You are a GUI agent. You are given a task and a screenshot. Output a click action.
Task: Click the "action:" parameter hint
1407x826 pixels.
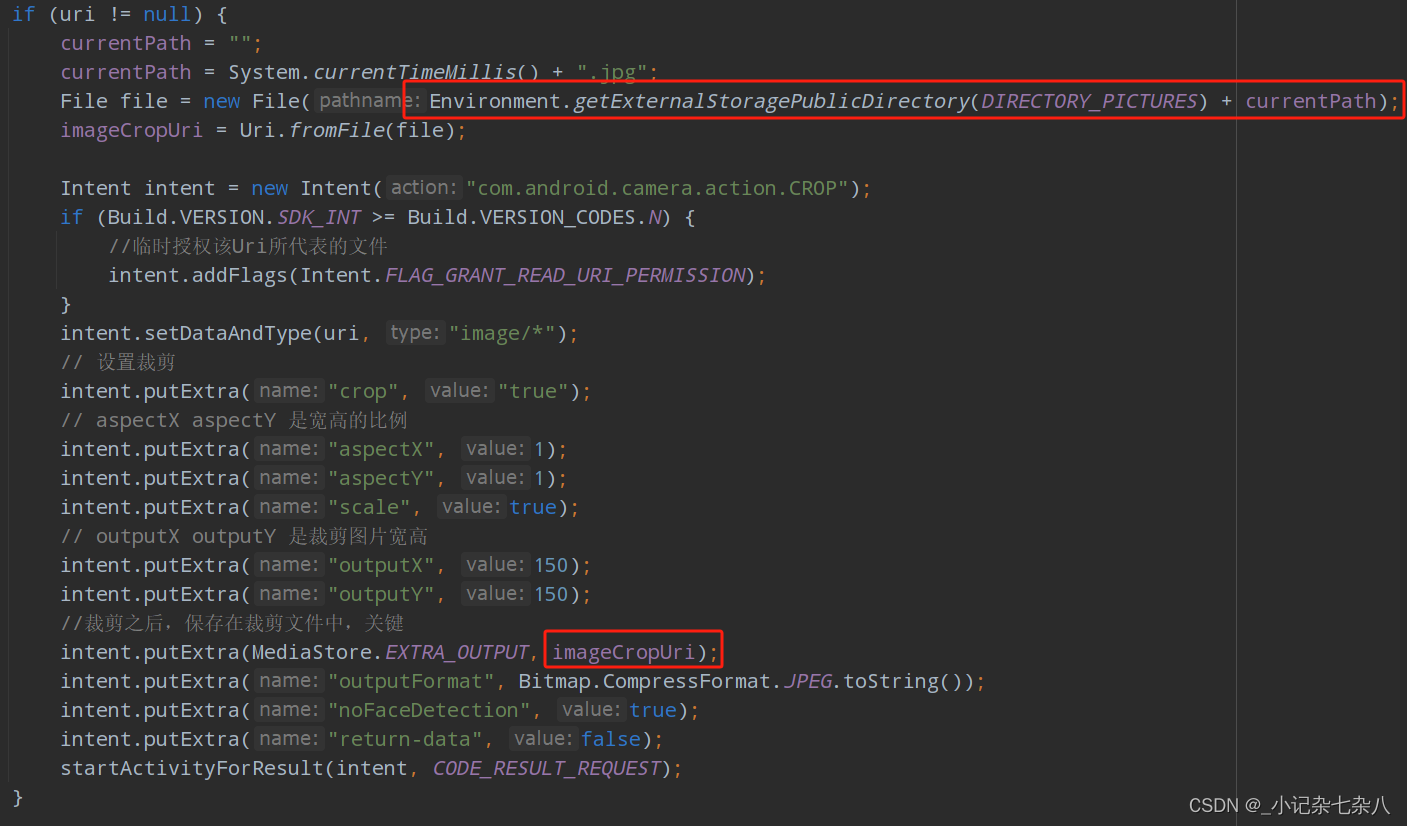(x=424, y=188)
